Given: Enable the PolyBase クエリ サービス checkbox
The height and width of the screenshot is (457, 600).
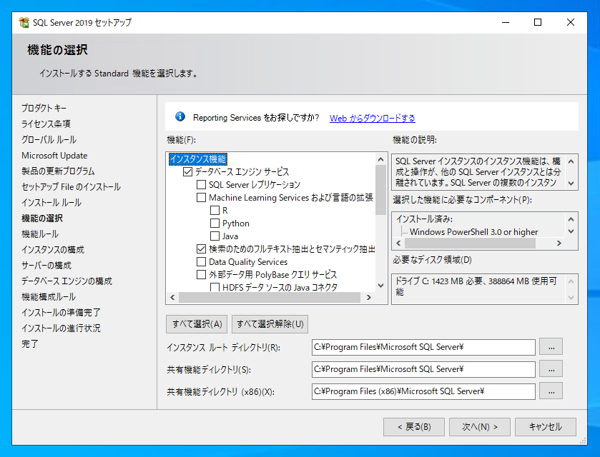Looking at the screenshot, I should pos(201,275).
